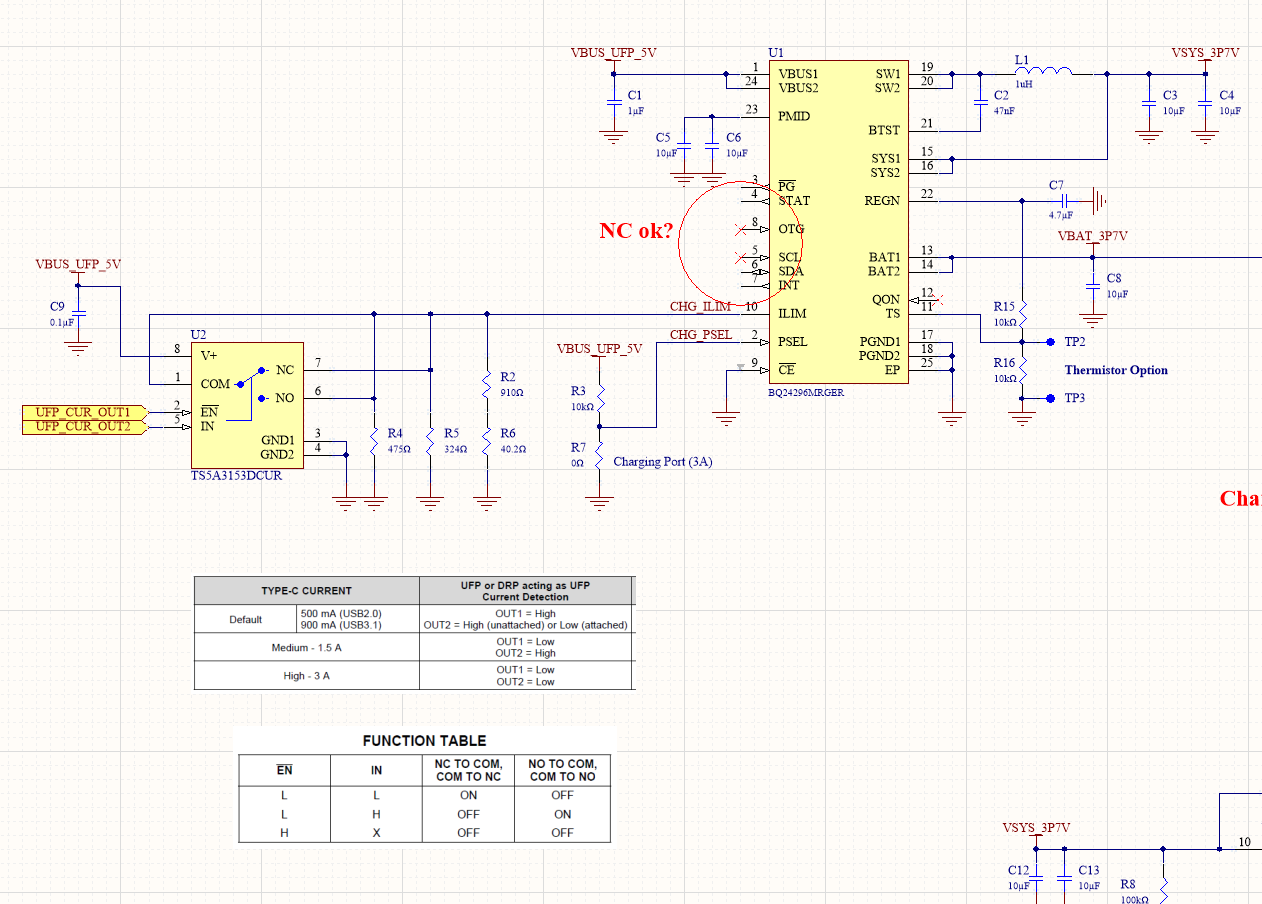Viewport: 1262px width, 904px height.
Task: Select the C9 0.1µF capacitor
Action: pos(79,313)
